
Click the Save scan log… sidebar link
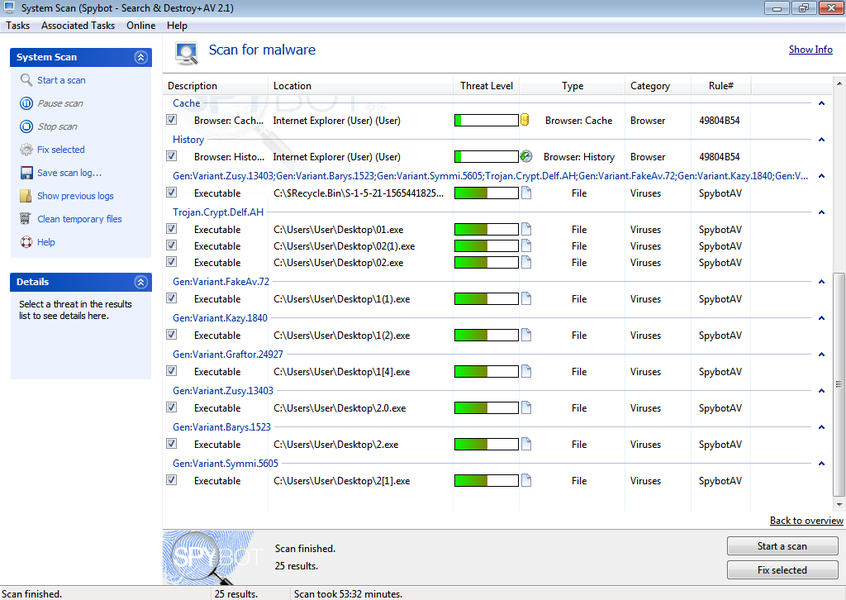(69, 173)
